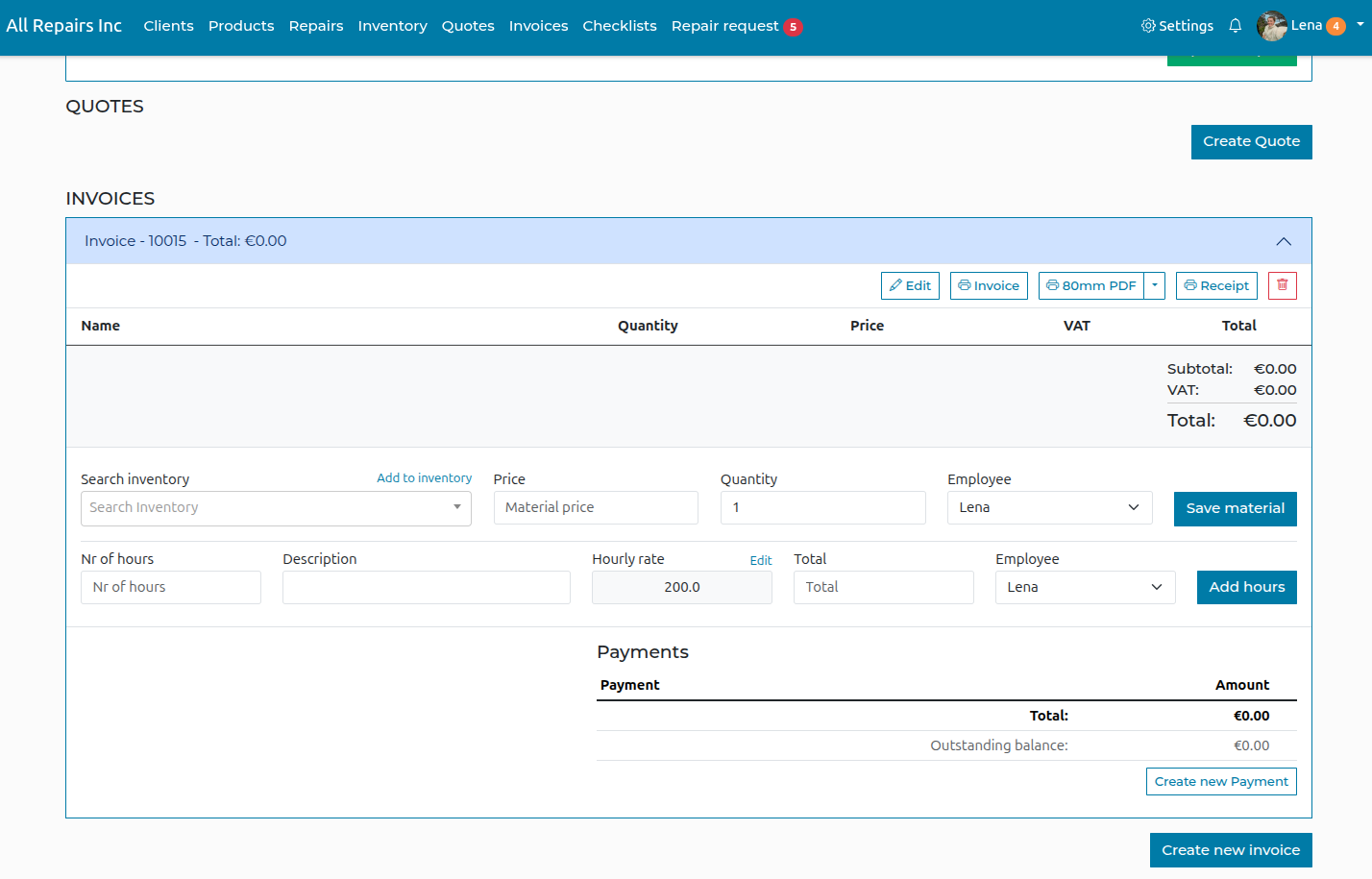Click the 80mm PDF button
The image size is (1372, 879).
tap(1091, 285)
